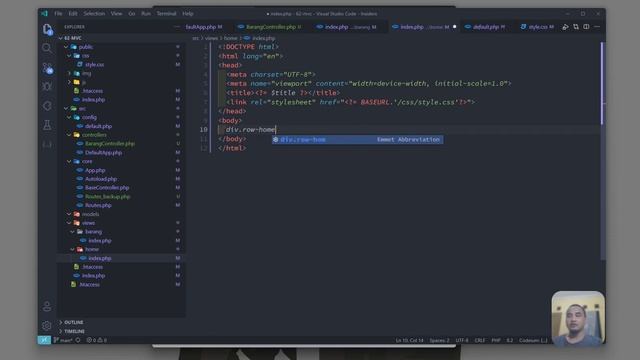Open the Run menu
Viewport: 640px width, 360px height.
(x=146, y=13)
